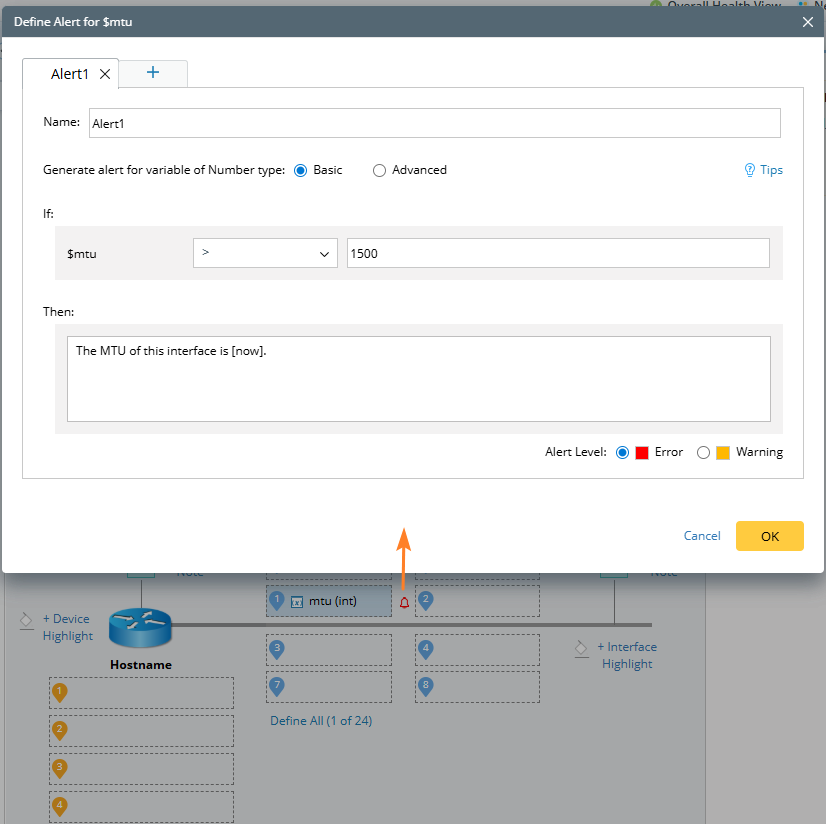Open the comparison operator dropdown
826x824 pixels.
[265, 253]
